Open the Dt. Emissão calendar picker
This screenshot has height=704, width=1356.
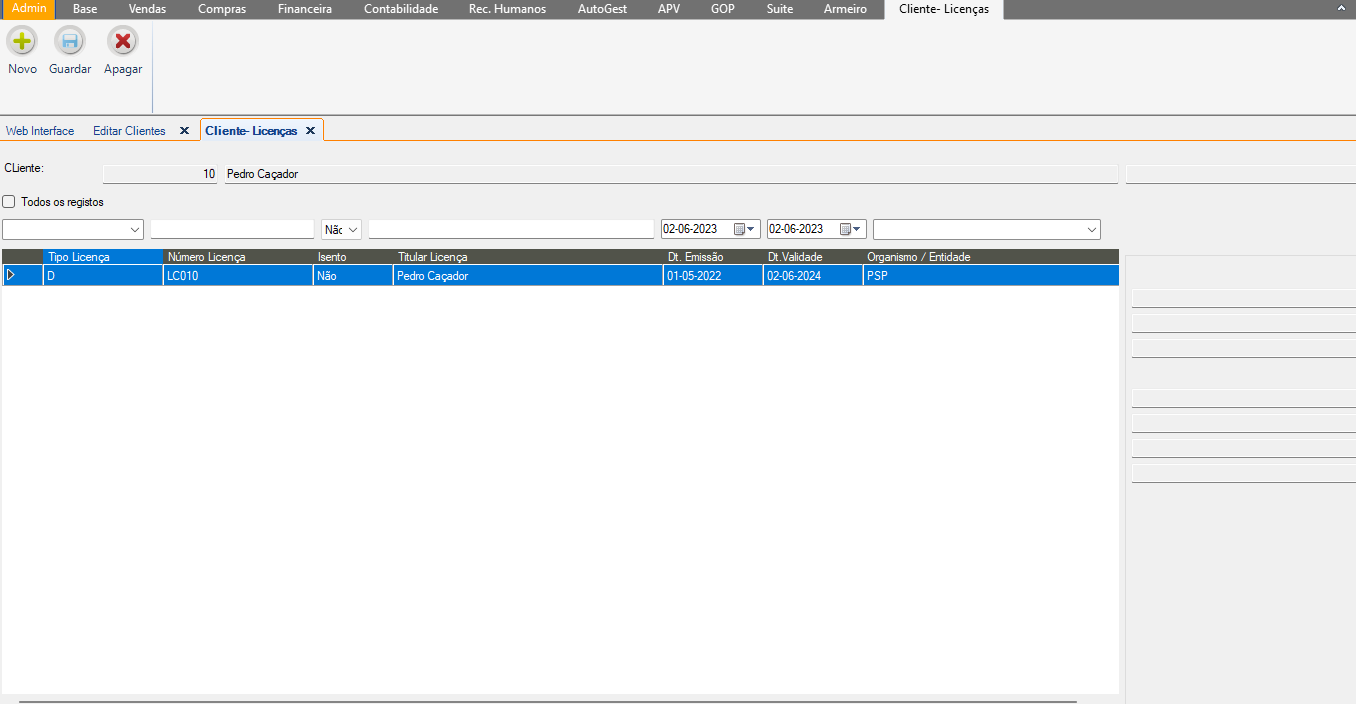click(745, 229)
